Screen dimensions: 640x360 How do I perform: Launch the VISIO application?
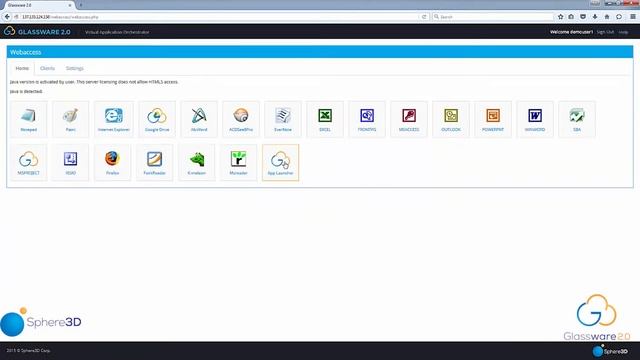[71, 162]
